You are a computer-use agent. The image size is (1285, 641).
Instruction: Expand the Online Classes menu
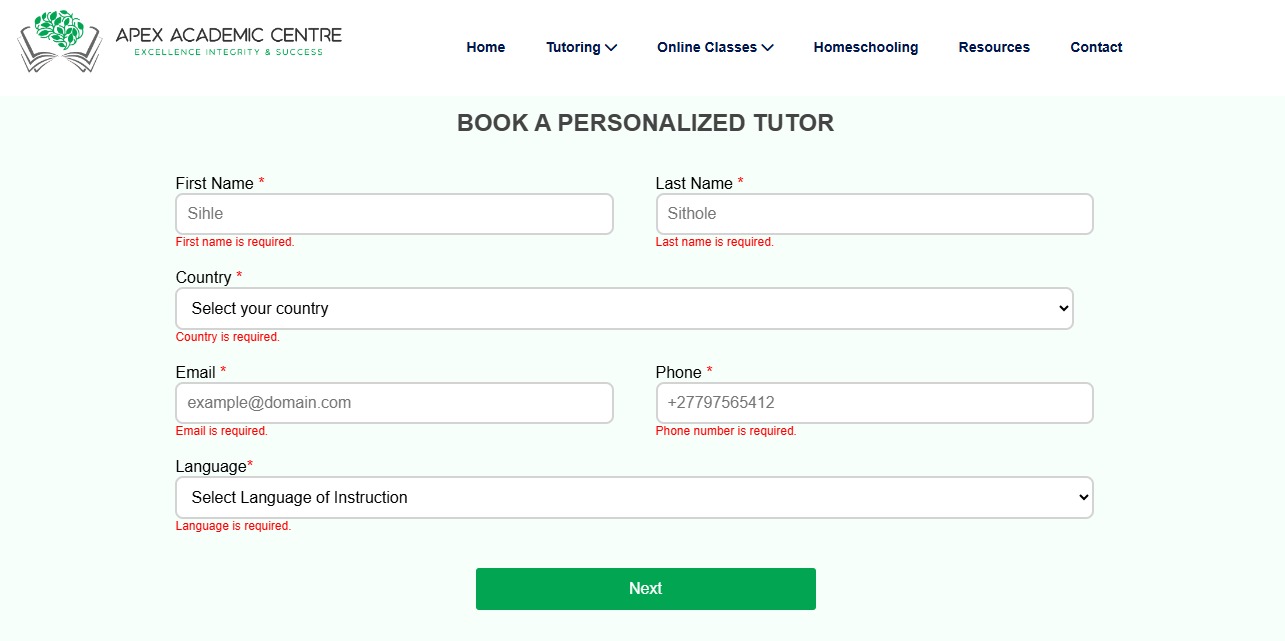tap(715, 47)
